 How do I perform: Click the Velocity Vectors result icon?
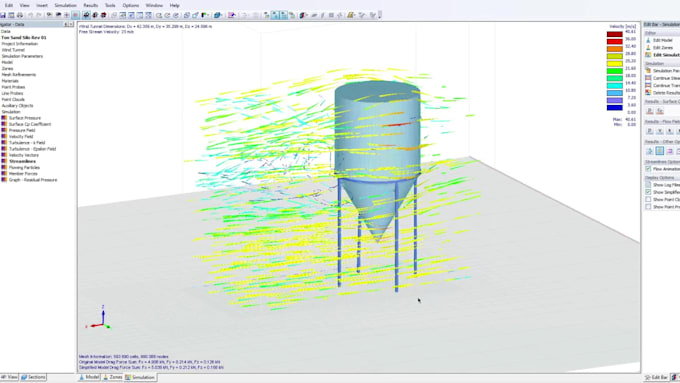(x=4, y=155)
